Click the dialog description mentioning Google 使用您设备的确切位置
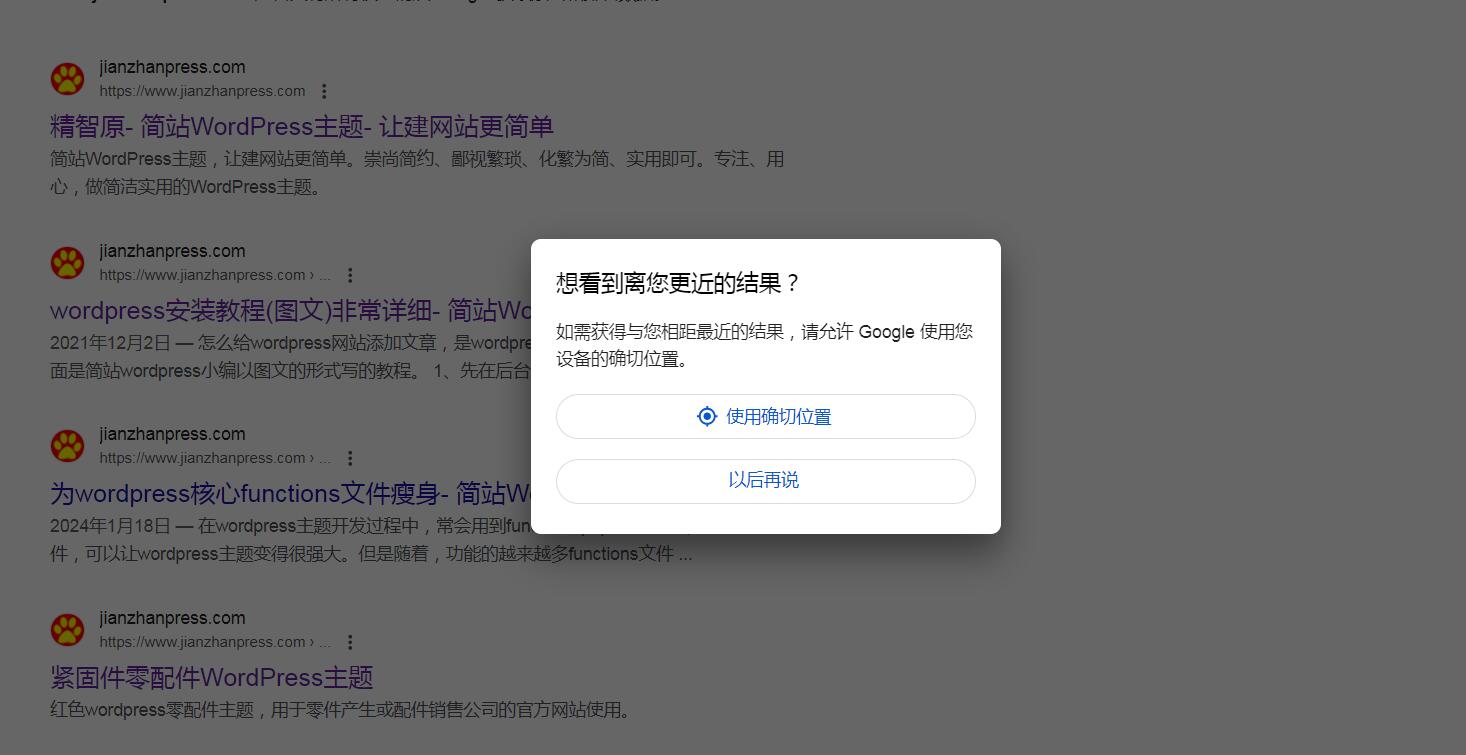This screenshot has width=1466, height=755. click(x=765, y=345)
